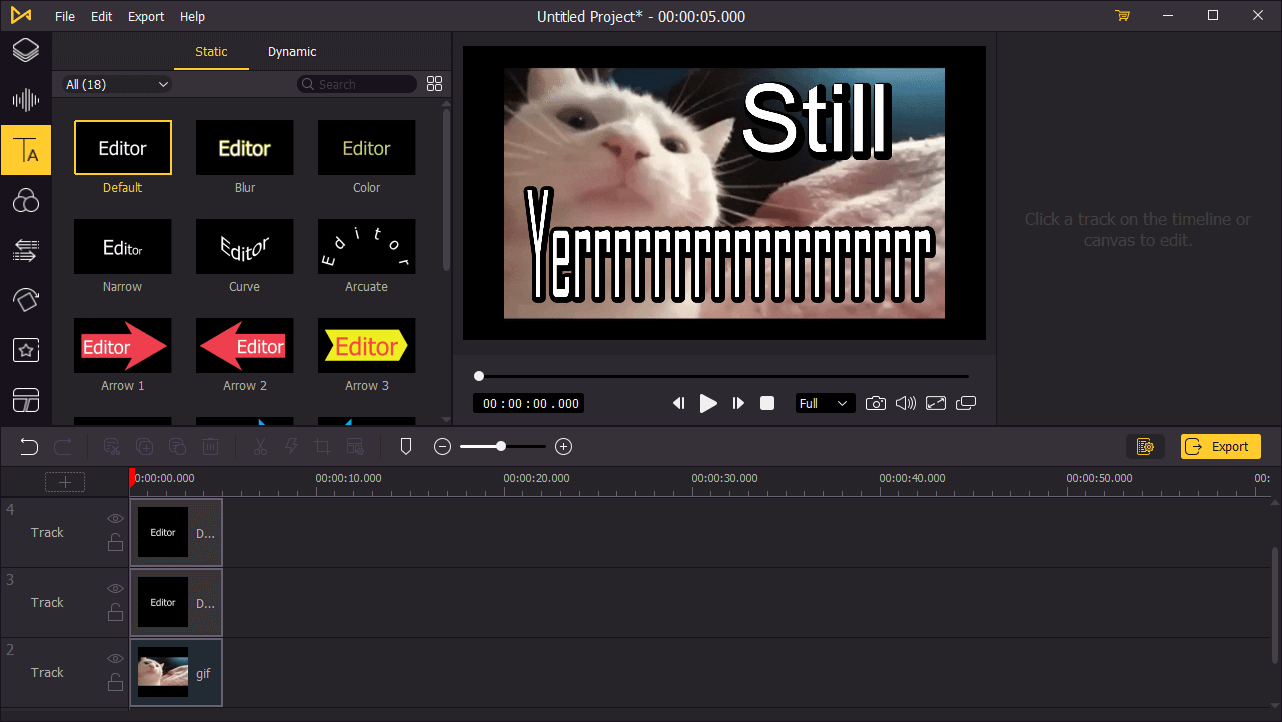Select the Arrow 2 text template
Screen dimensions: 1282x722
(245, 346)
